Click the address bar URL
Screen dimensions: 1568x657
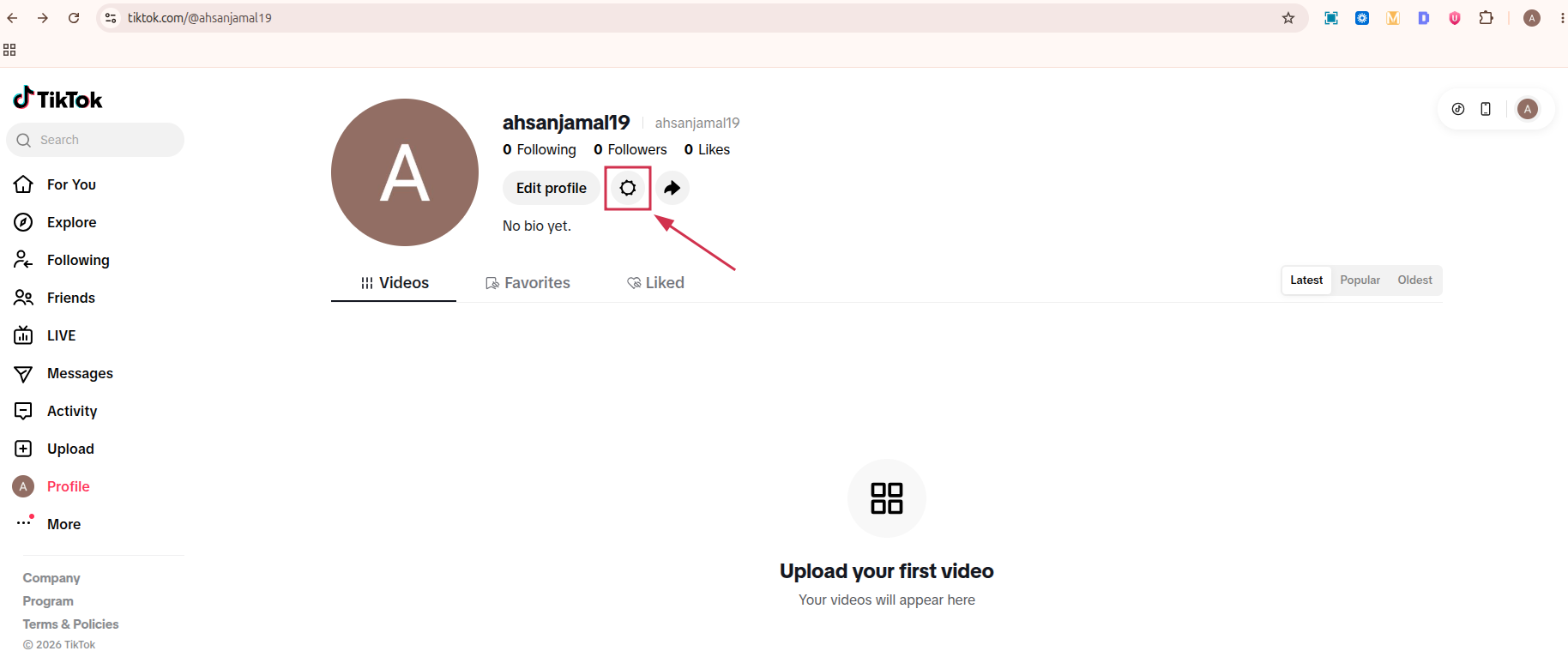pos(200,18)
